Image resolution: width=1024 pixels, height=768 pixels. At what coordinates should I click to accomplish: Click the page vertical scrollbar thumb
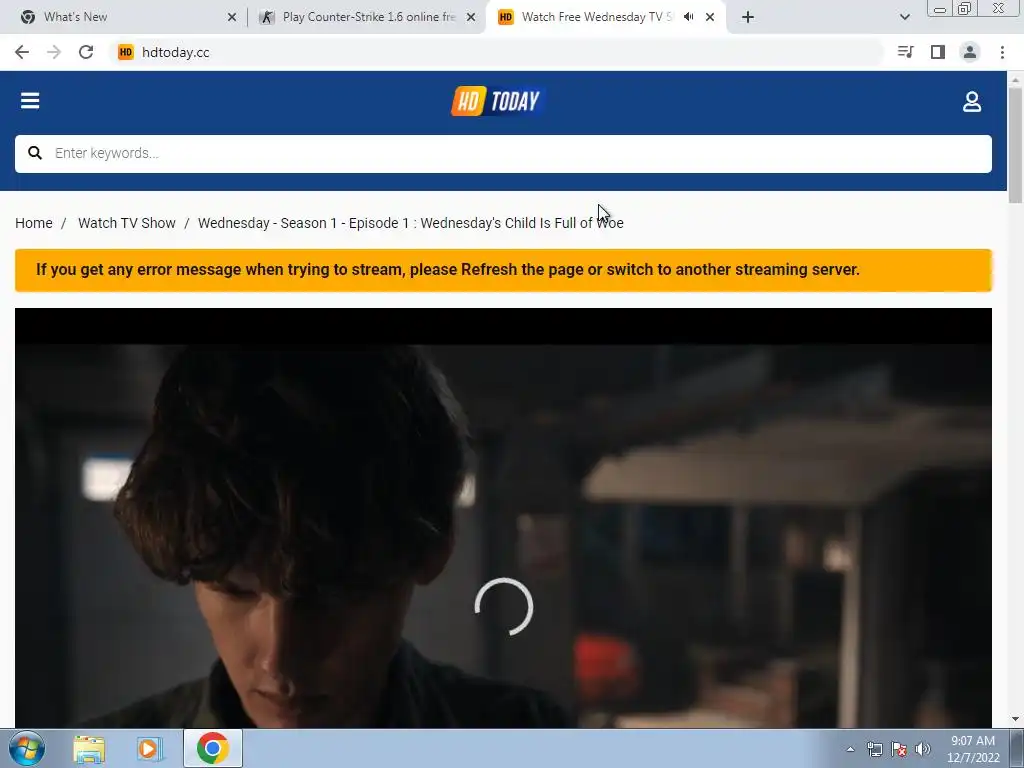(x=1016, y=145)
